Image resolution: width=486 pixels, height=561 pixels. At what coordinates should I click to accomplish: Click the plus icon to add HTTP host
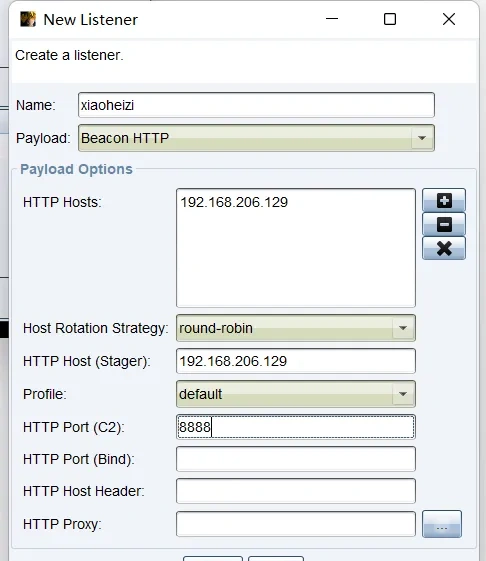click(x=444, y=200)
